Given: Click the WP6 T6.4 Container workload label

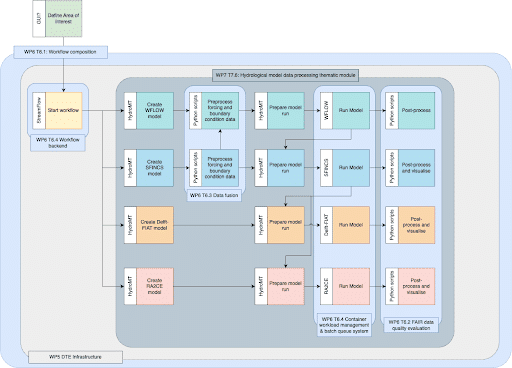Looking at the screenshot, I should tap(344, 325).
